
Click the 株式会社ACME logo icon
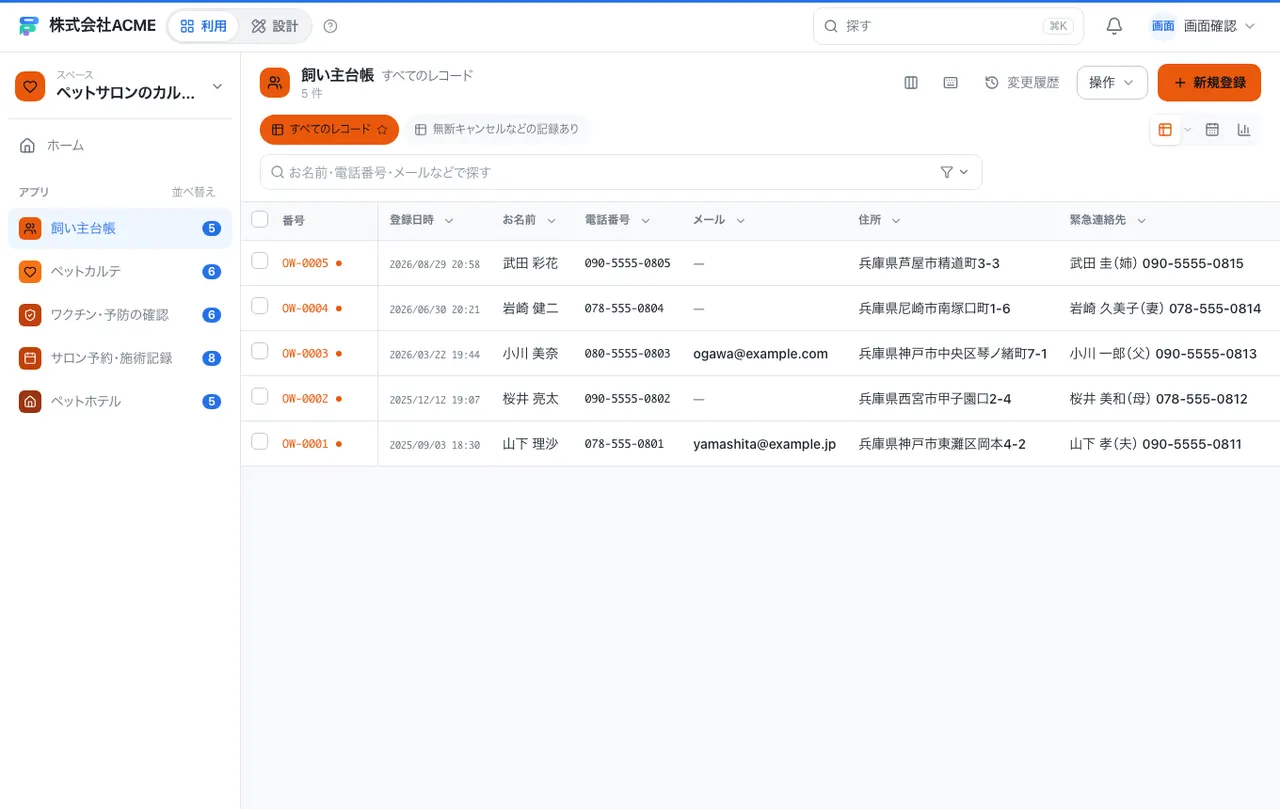coord(29,26)
